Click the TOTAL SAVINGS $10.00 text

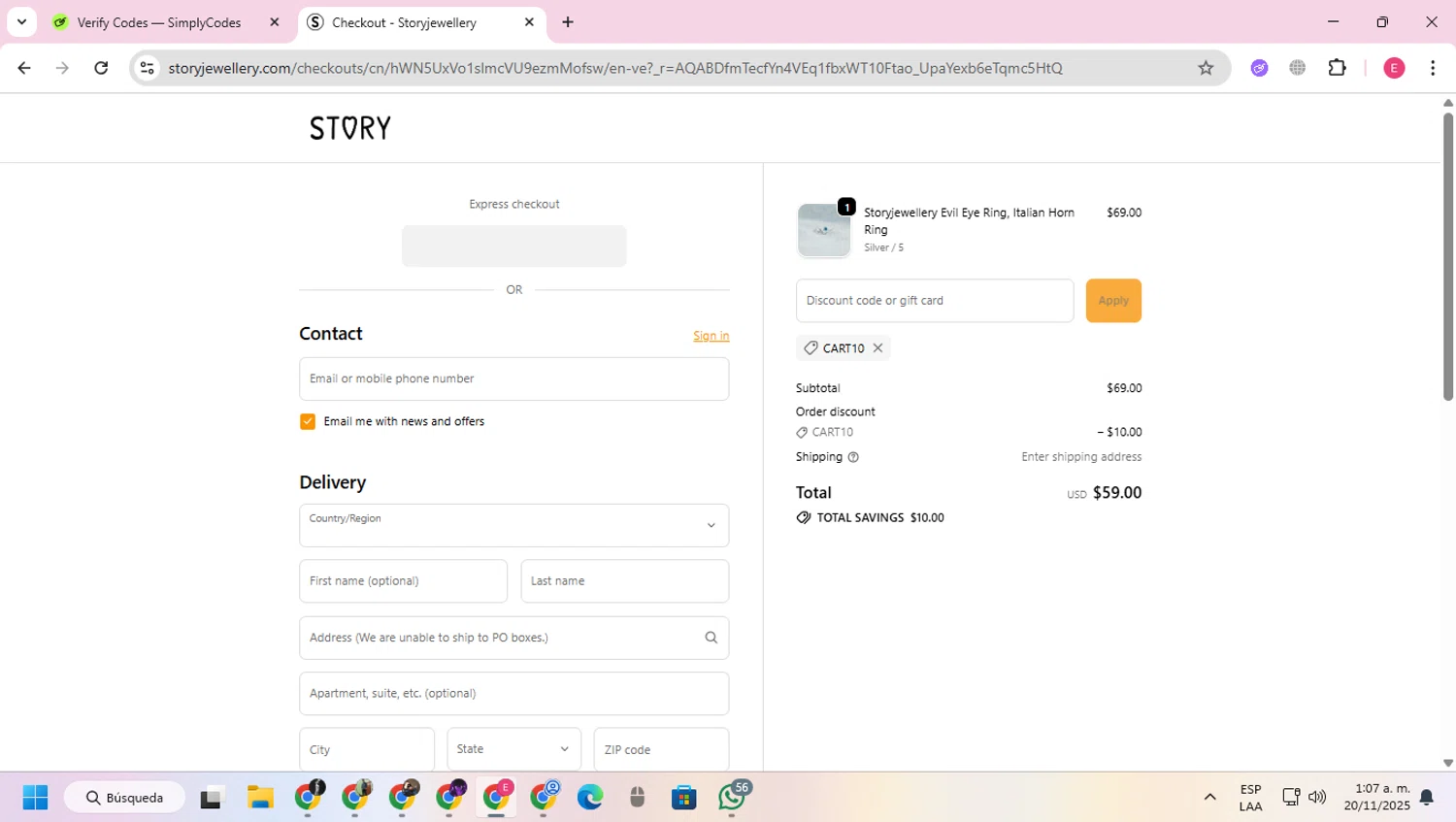click(x=880, y=518)
